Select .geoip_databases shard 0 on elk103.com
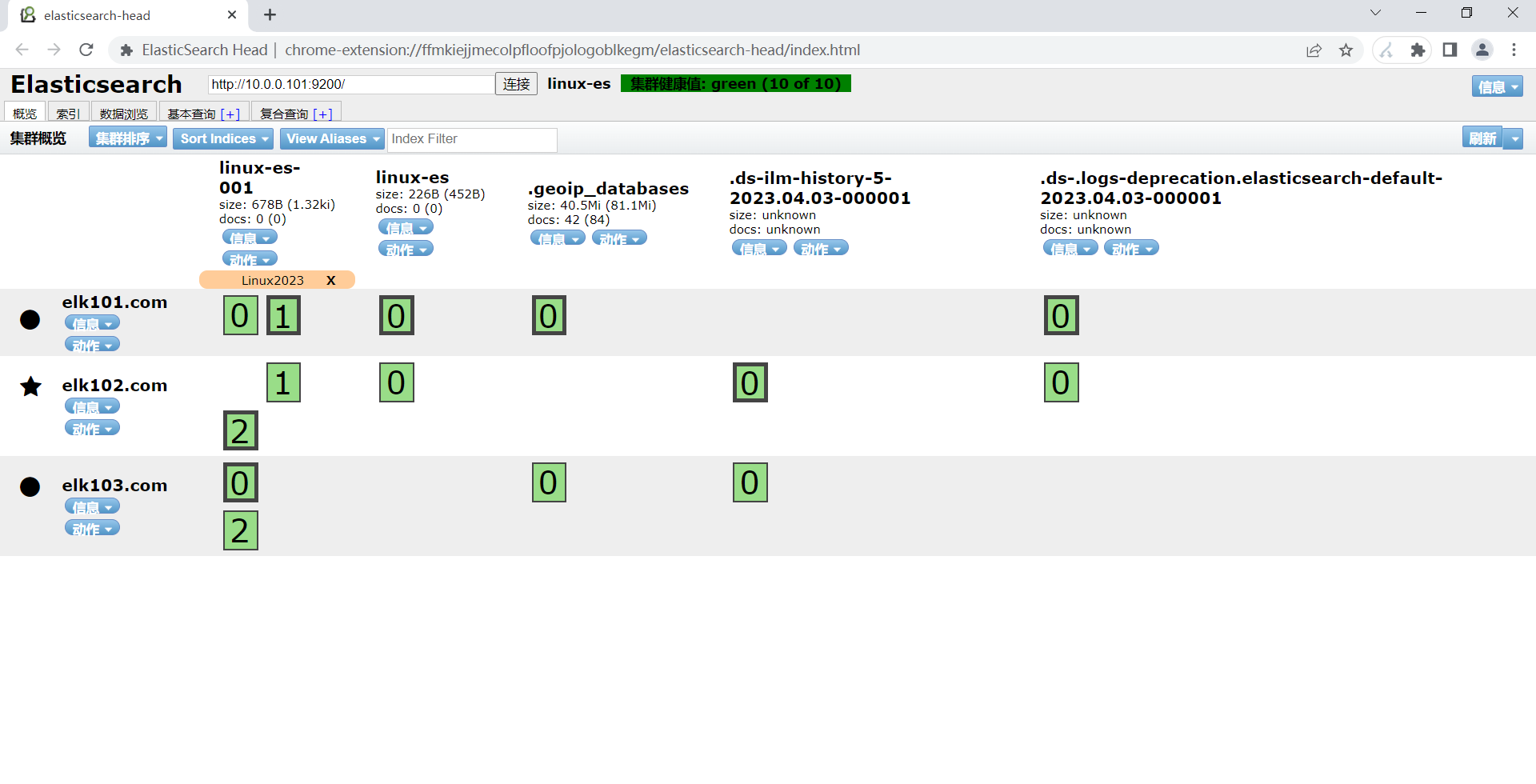The image size is (1536, 784). [x=549, y=482]
